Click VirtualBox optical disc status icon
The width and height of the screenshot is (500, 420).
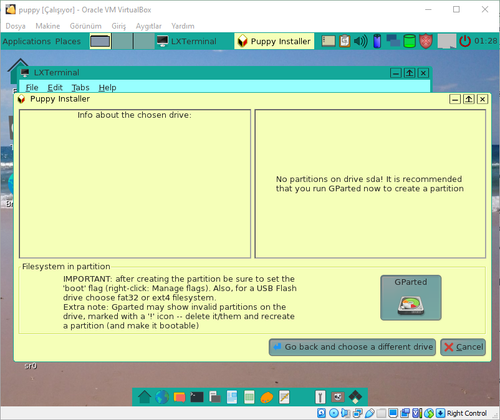[334, 413]
